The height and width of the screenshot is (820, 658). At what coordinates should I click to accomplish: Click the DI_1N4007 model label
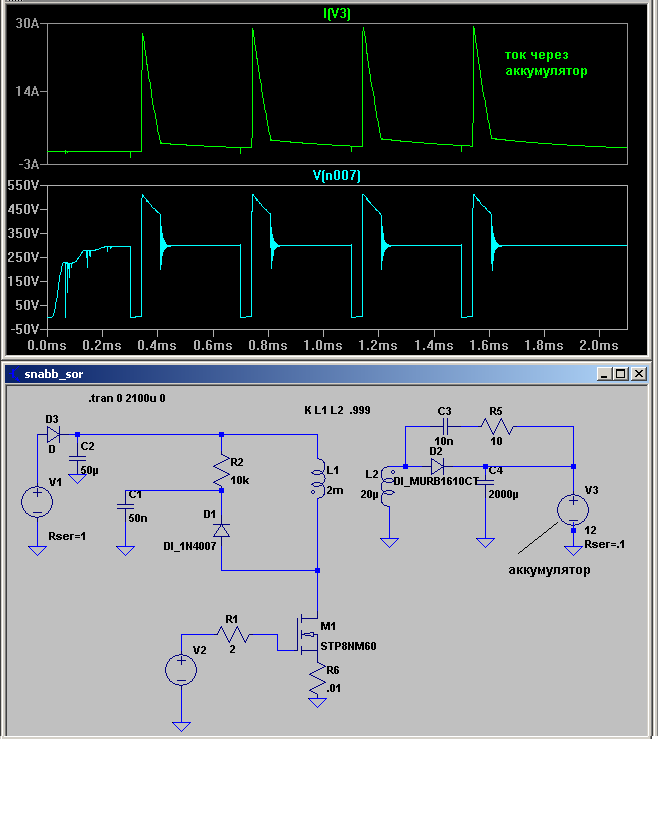point(189,546)
